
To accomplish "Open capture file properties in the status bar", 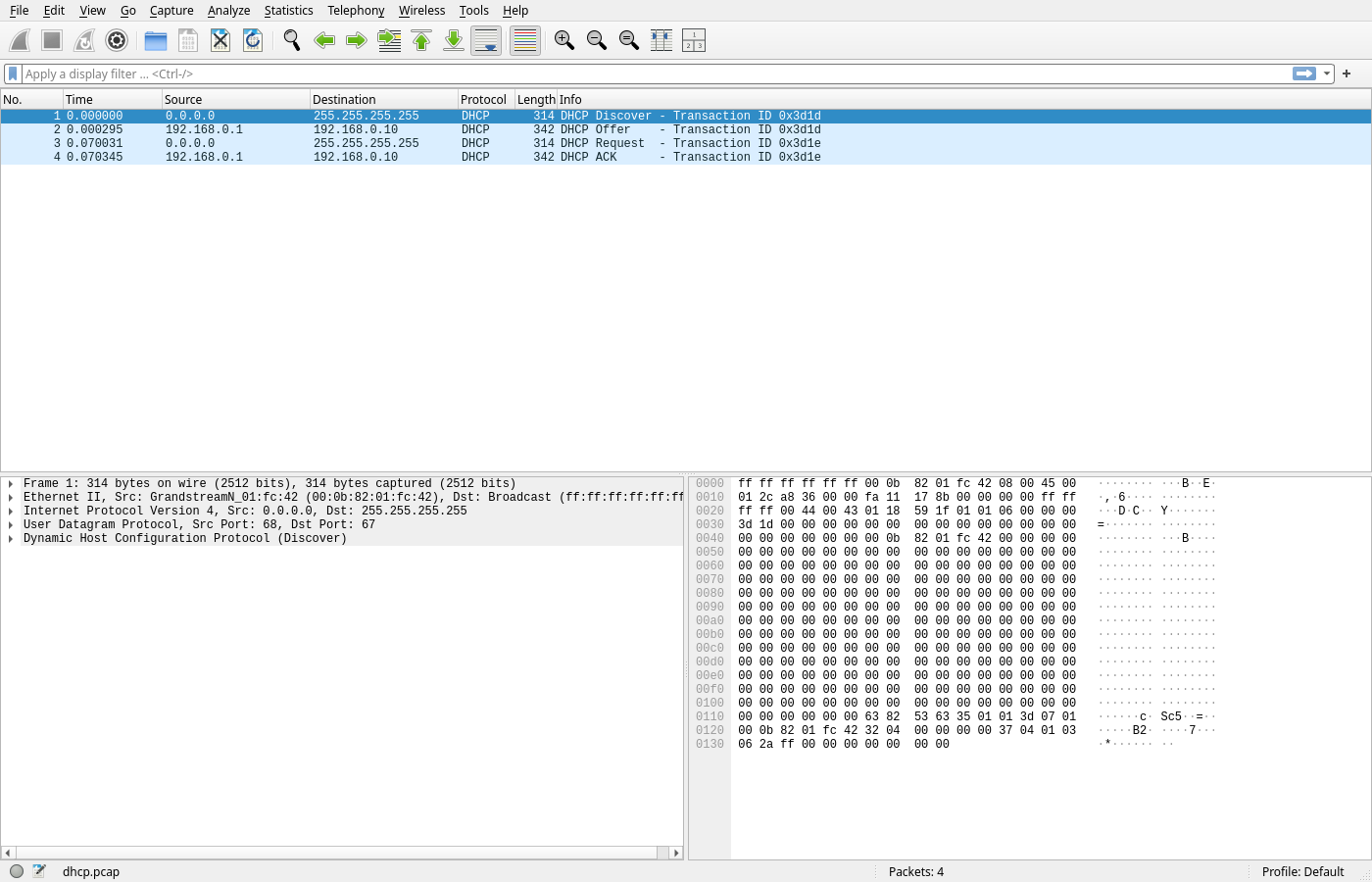I will point(39,871).
